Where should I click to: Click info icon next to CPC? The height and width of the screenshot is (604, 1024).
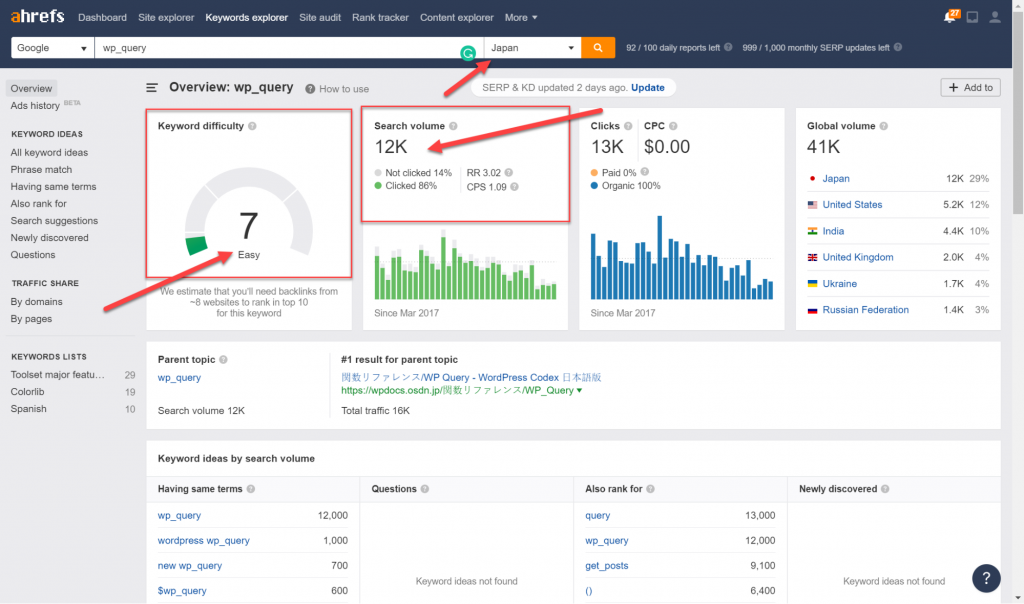pyautogui.click(x=673, y=126)
